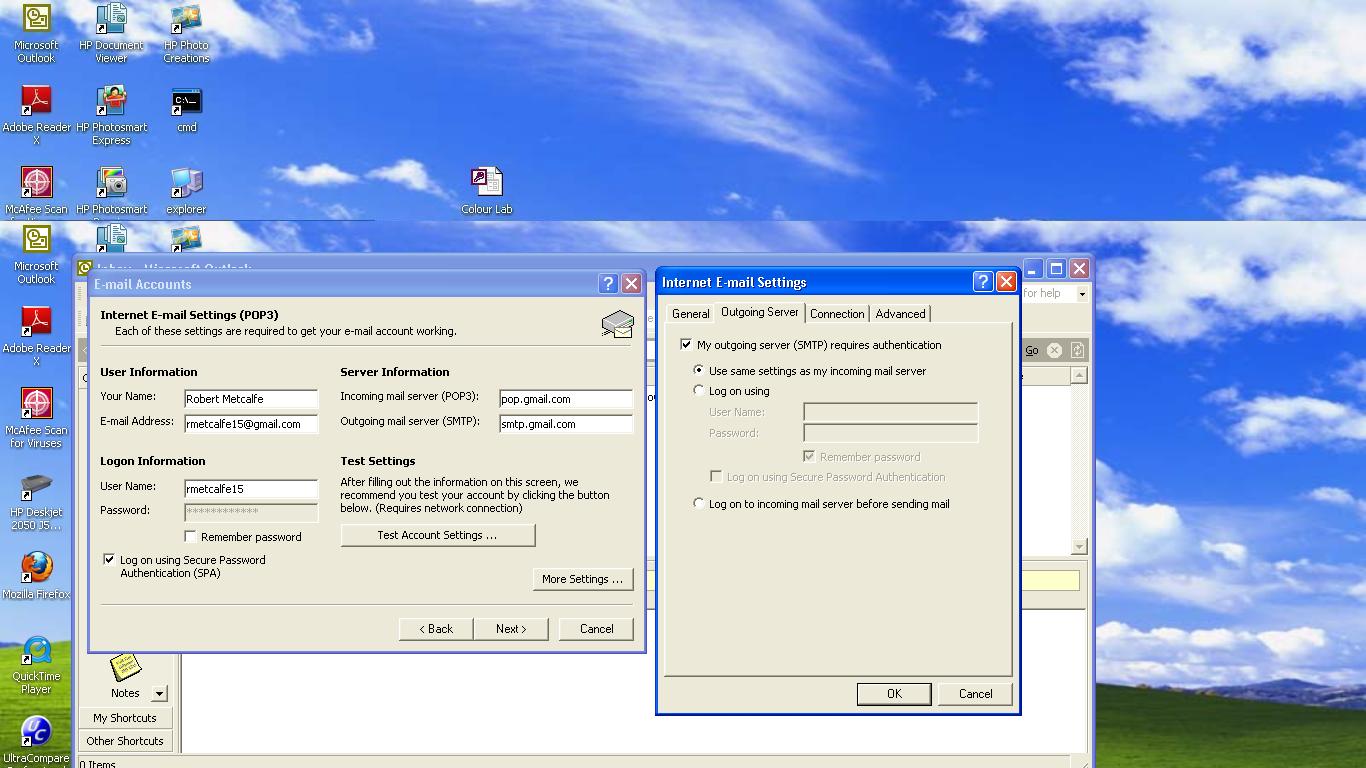Image resolution: width=1366 pixels, height=768 pixels.
Task: Toggle My outgoing server requires authentication
Action: [686, 345]
